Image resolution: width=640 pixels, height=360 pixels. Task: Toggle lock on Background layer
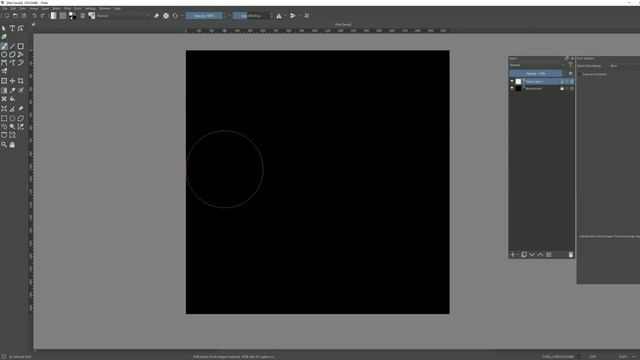(x=562, y=88)
